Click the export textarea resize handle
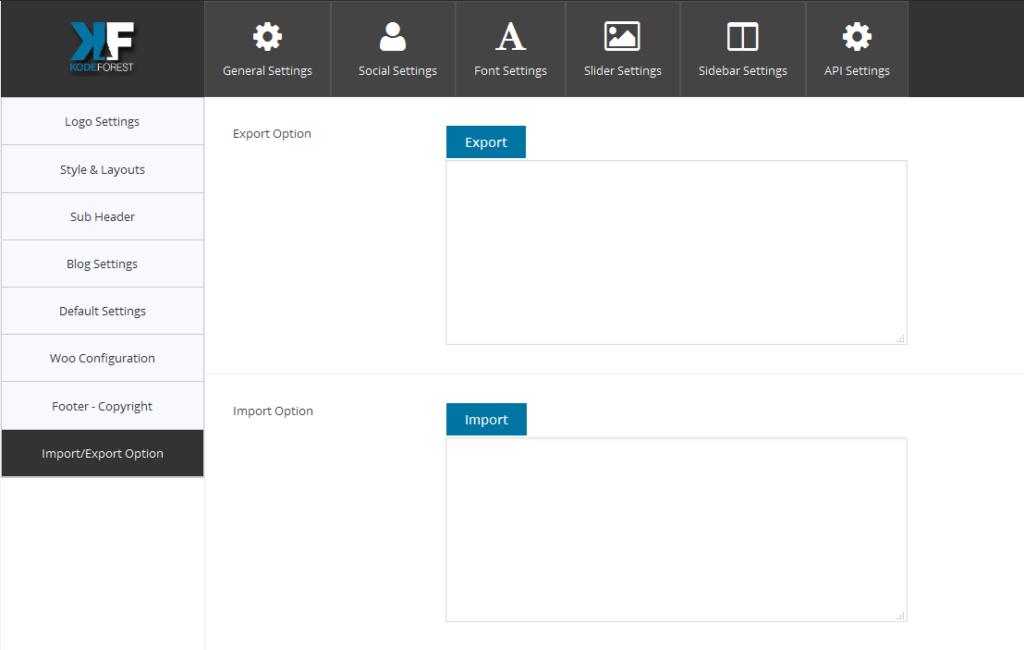 (x=901, y=338)
